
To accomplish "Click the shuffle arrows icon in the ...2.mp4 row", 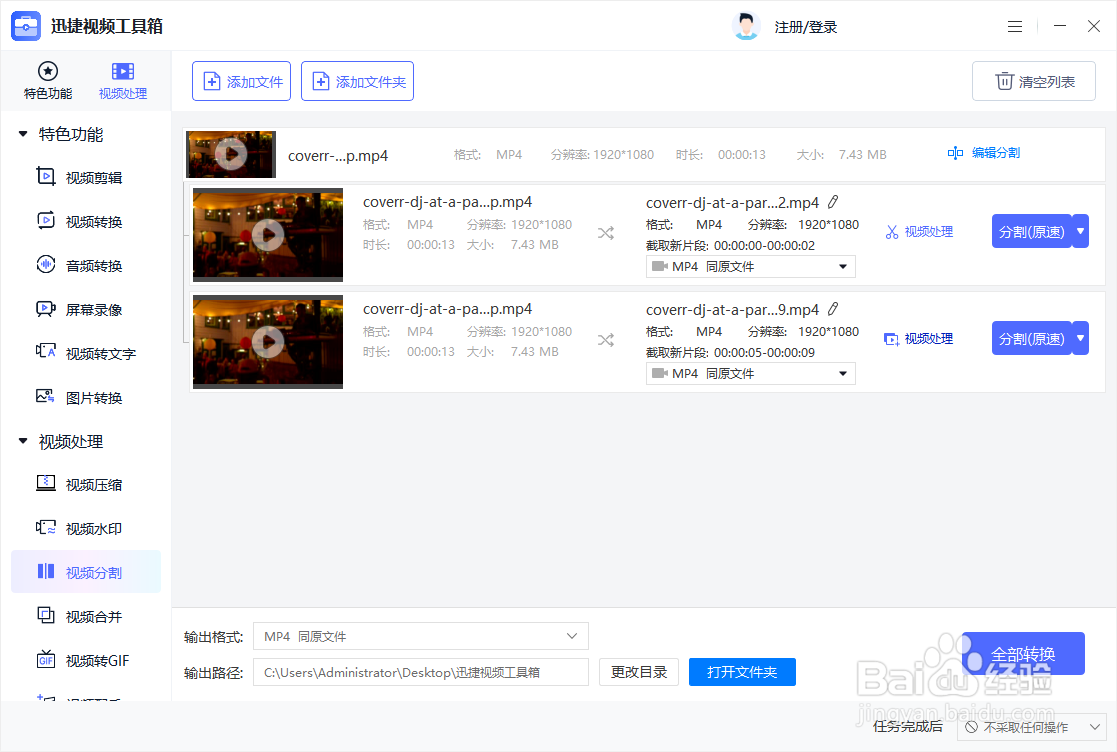I will (x=606, y=234).
